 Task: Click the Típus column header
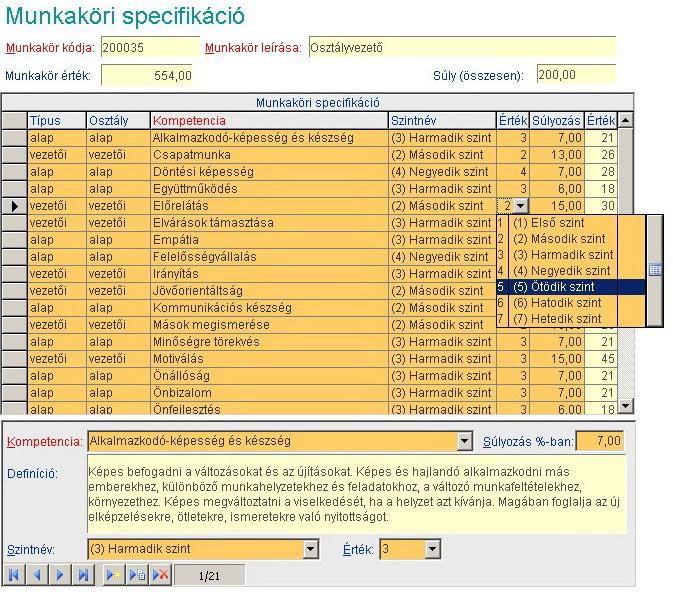click(57, 121)
